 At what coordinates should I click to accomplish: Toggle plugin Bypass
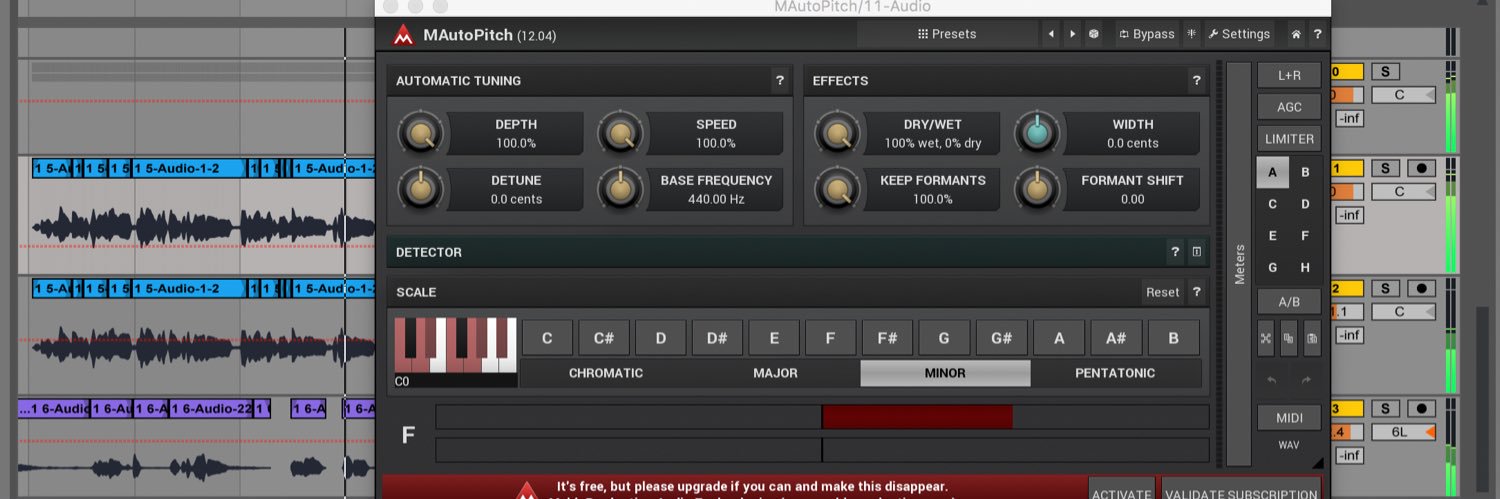coord(1146,34)
